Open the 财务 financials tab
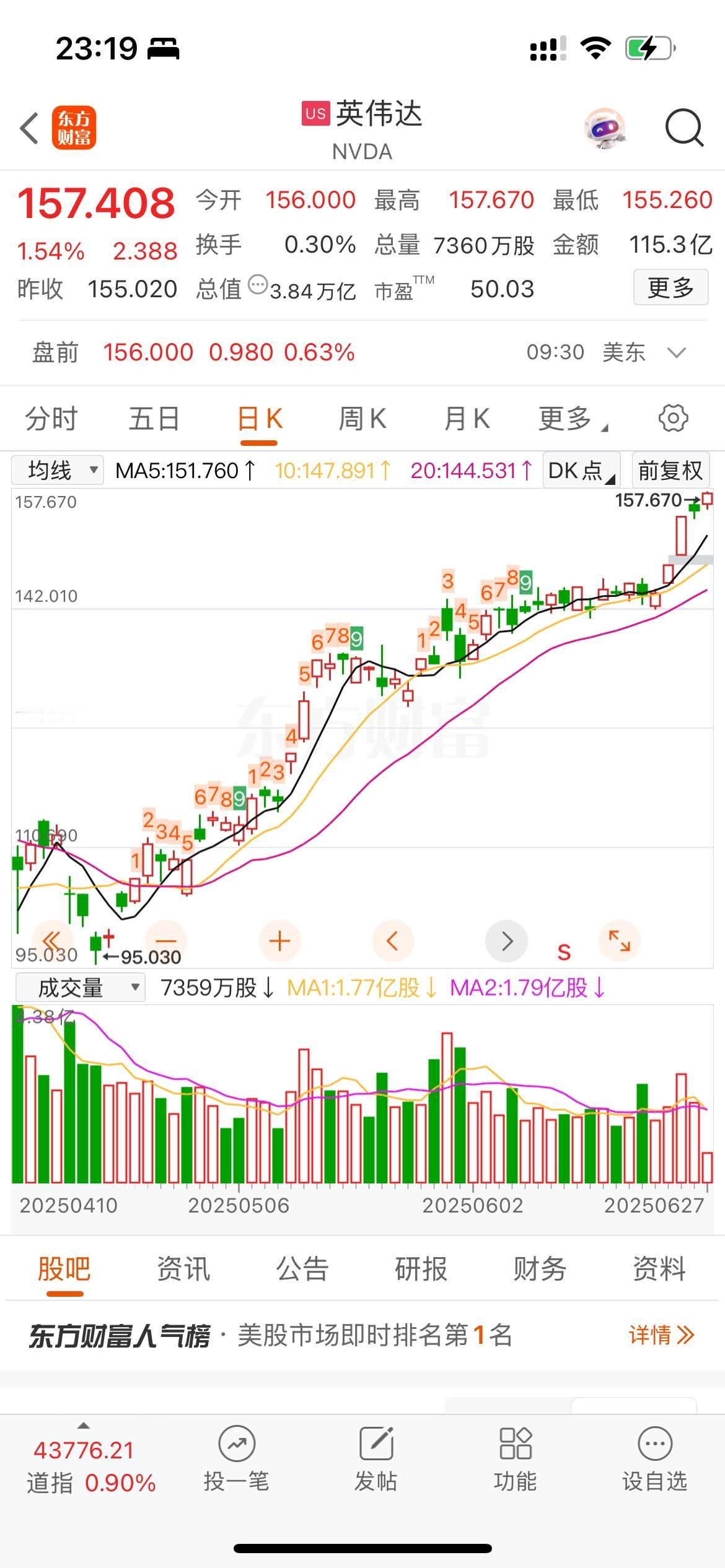Image resolution: width=725 pixels, height=1568 pixels. [540, 1269]
